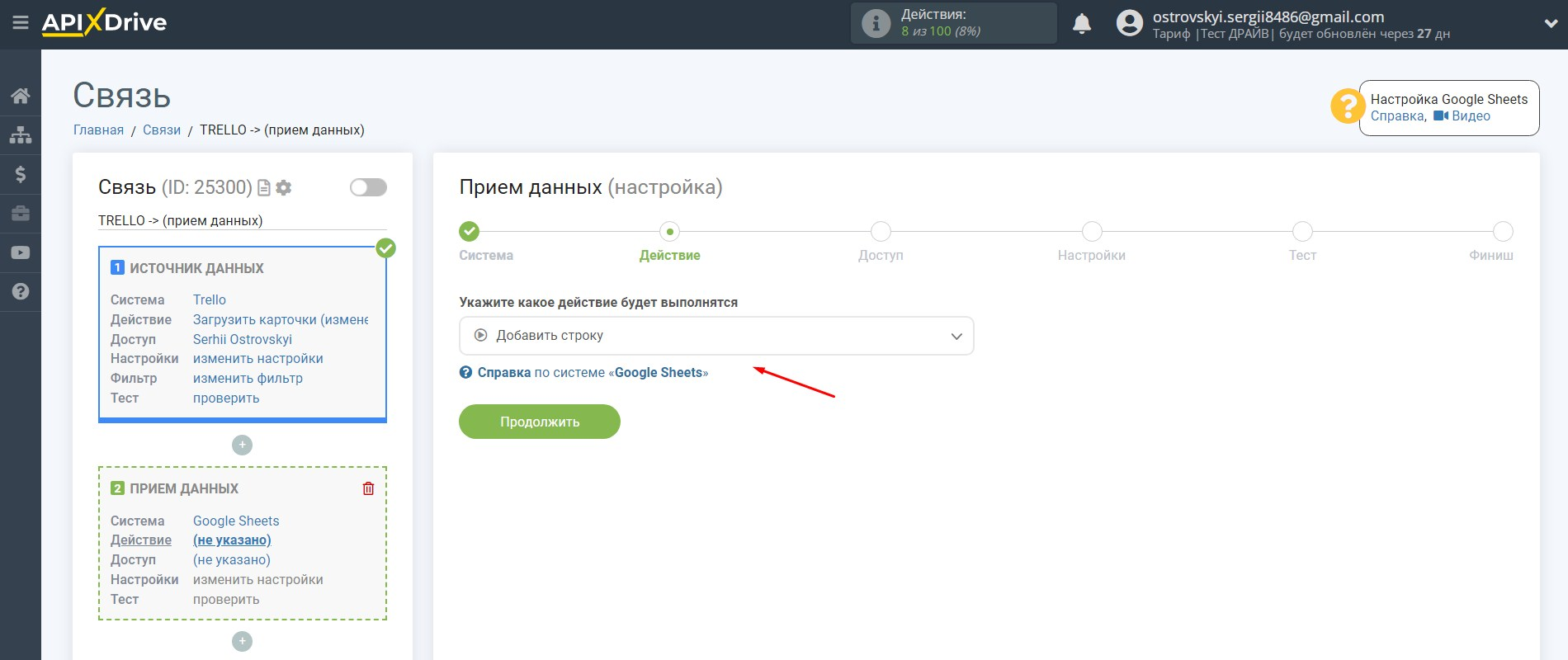Click receiver изменить настройки link
Viewport: 1568px width, 660px height.
coord(258,579)
